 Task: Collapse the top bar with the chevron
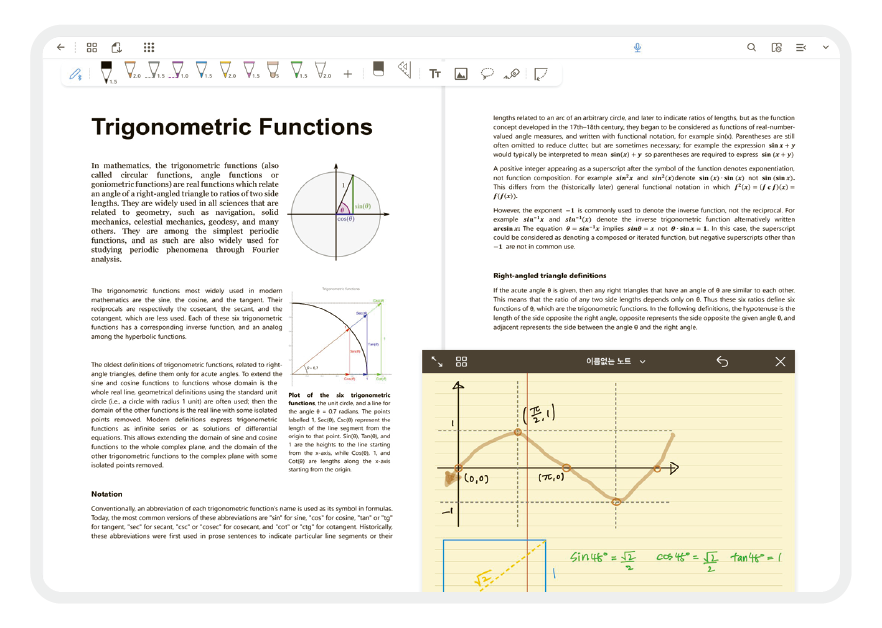pyautogui.click(x=826, y=47)
